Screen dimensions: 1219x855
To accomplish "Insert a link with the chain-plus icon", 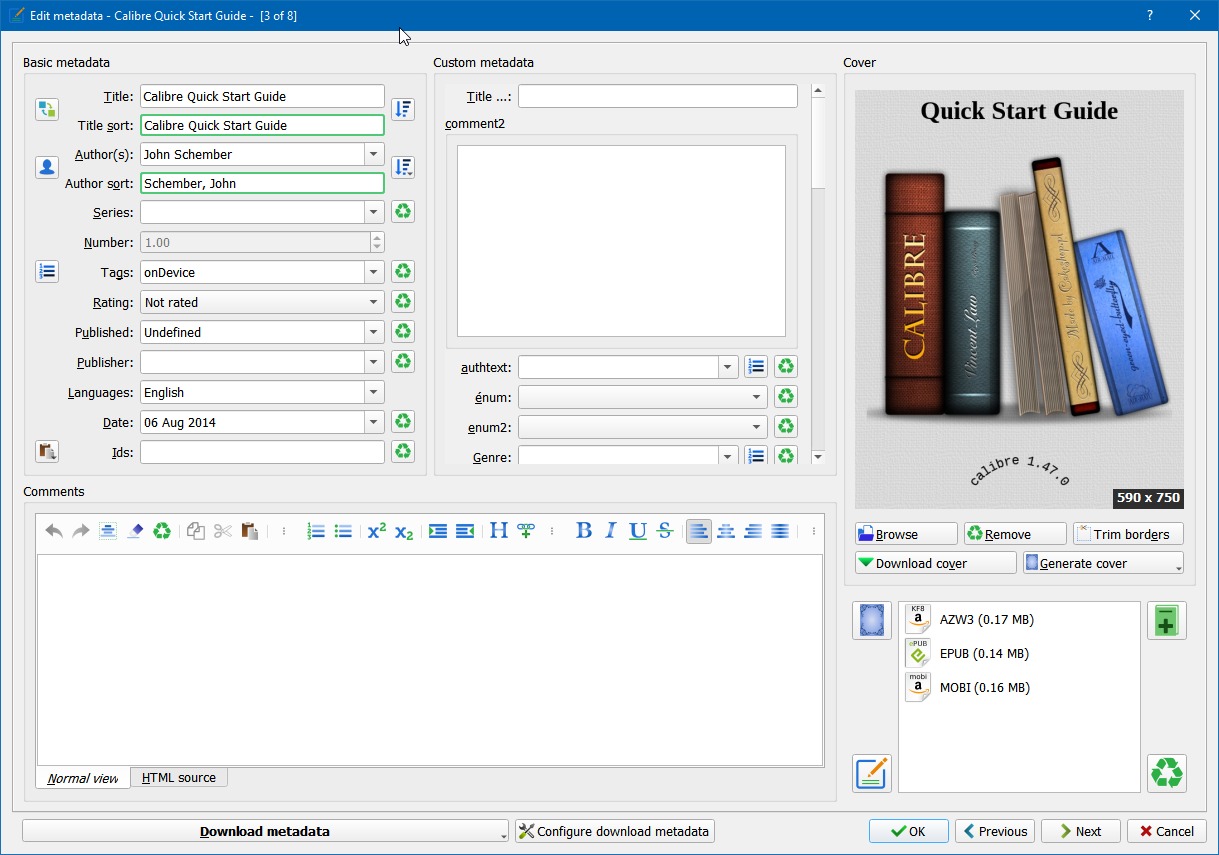I will [526, 531].
